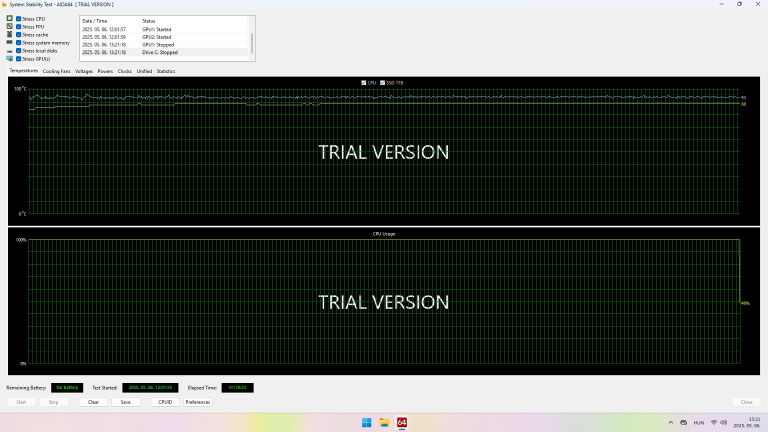Click the CPU chip icon beside Stress CPU
The width and height of the screenshot is (768, 432).
pos(9,18)
